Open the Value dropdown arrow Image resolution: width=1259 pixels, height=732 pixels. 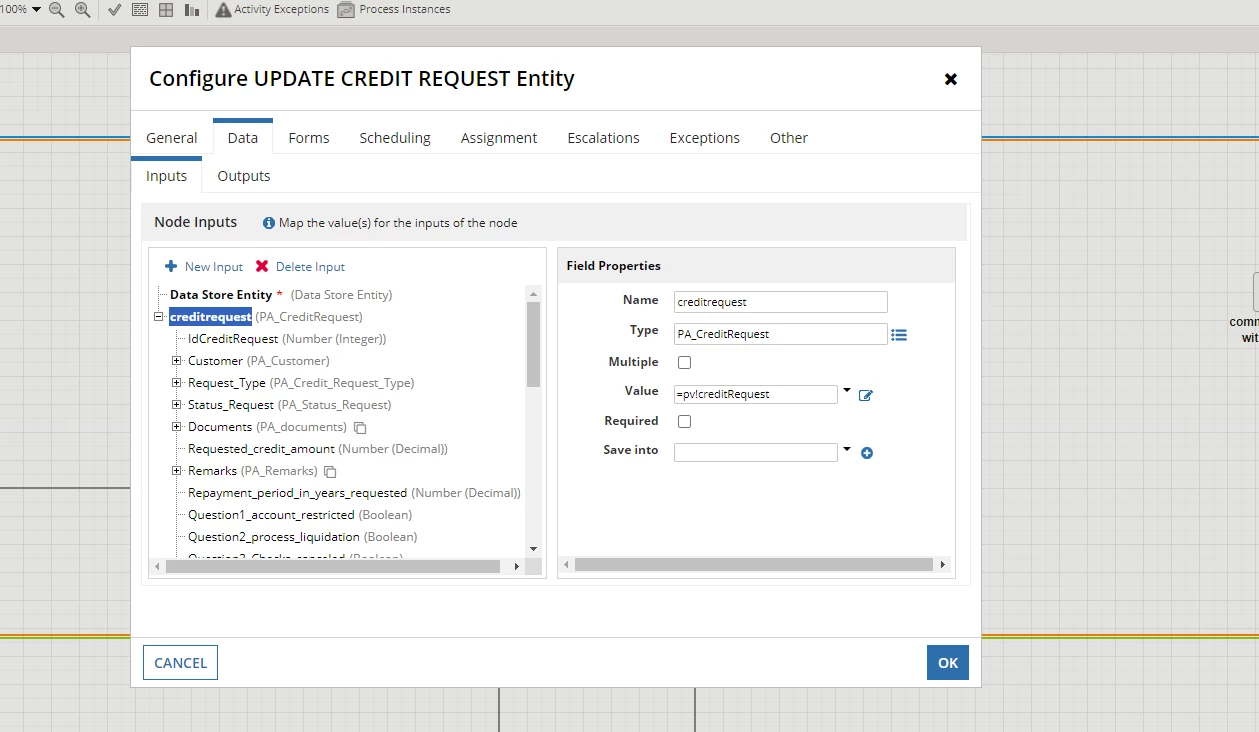tap(847, 391)
